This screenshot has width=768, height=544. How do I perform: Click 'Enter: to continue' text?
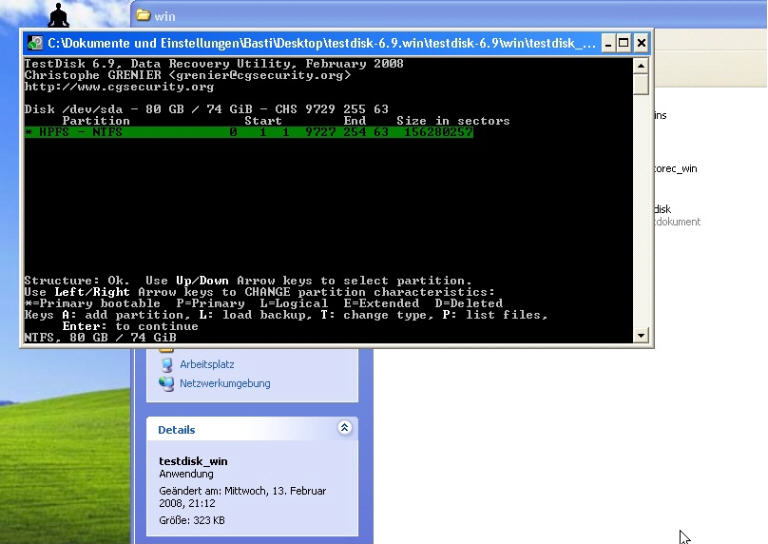[130, 326]
